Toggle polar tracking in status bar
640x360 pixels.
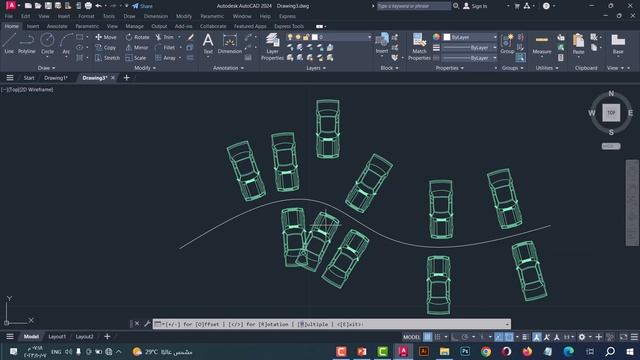[465, 337]
